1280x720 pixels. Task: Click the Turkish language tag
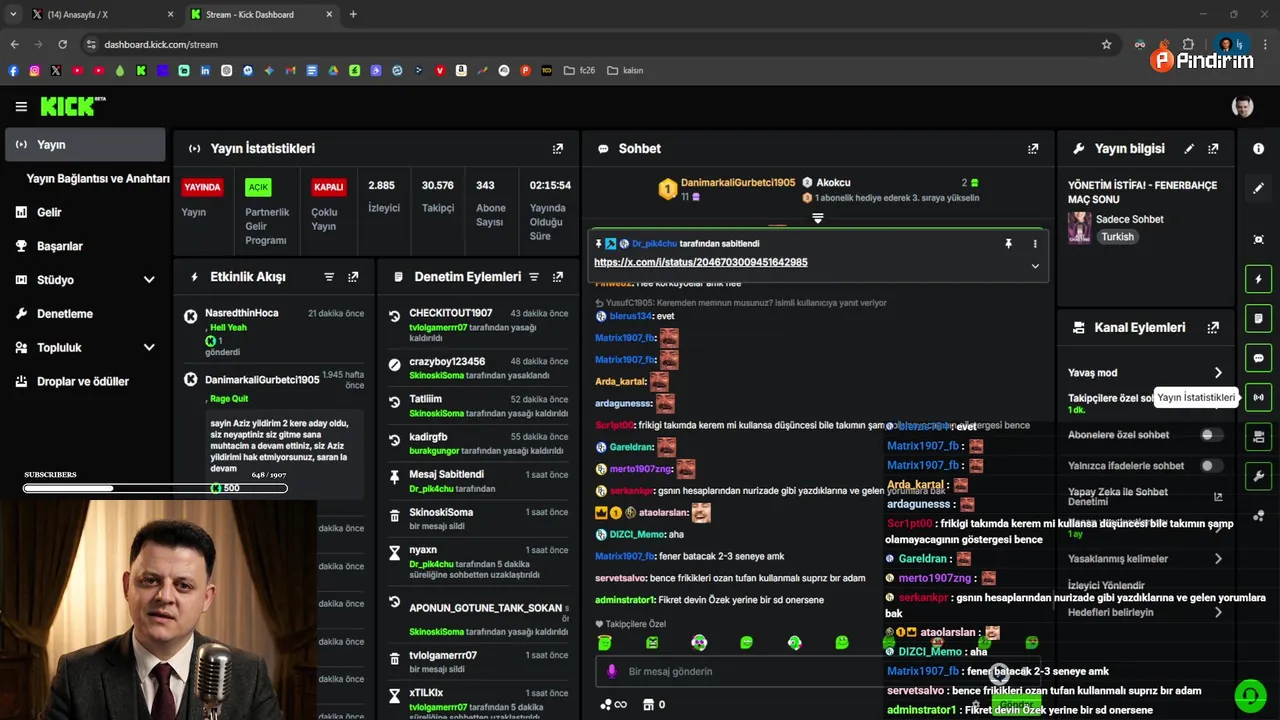pos(1117,237)
